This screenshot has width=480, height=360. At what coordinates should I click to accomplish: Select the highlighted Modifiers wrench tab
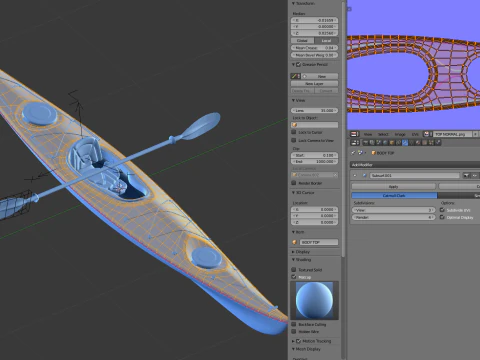405,143
